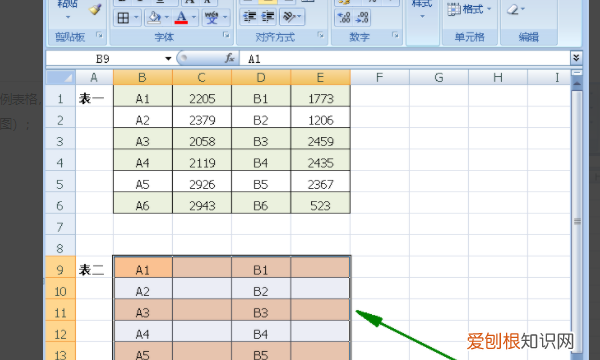Click the Select All corner button
Screen dimensions: 600x360
(x=60, y=78)
